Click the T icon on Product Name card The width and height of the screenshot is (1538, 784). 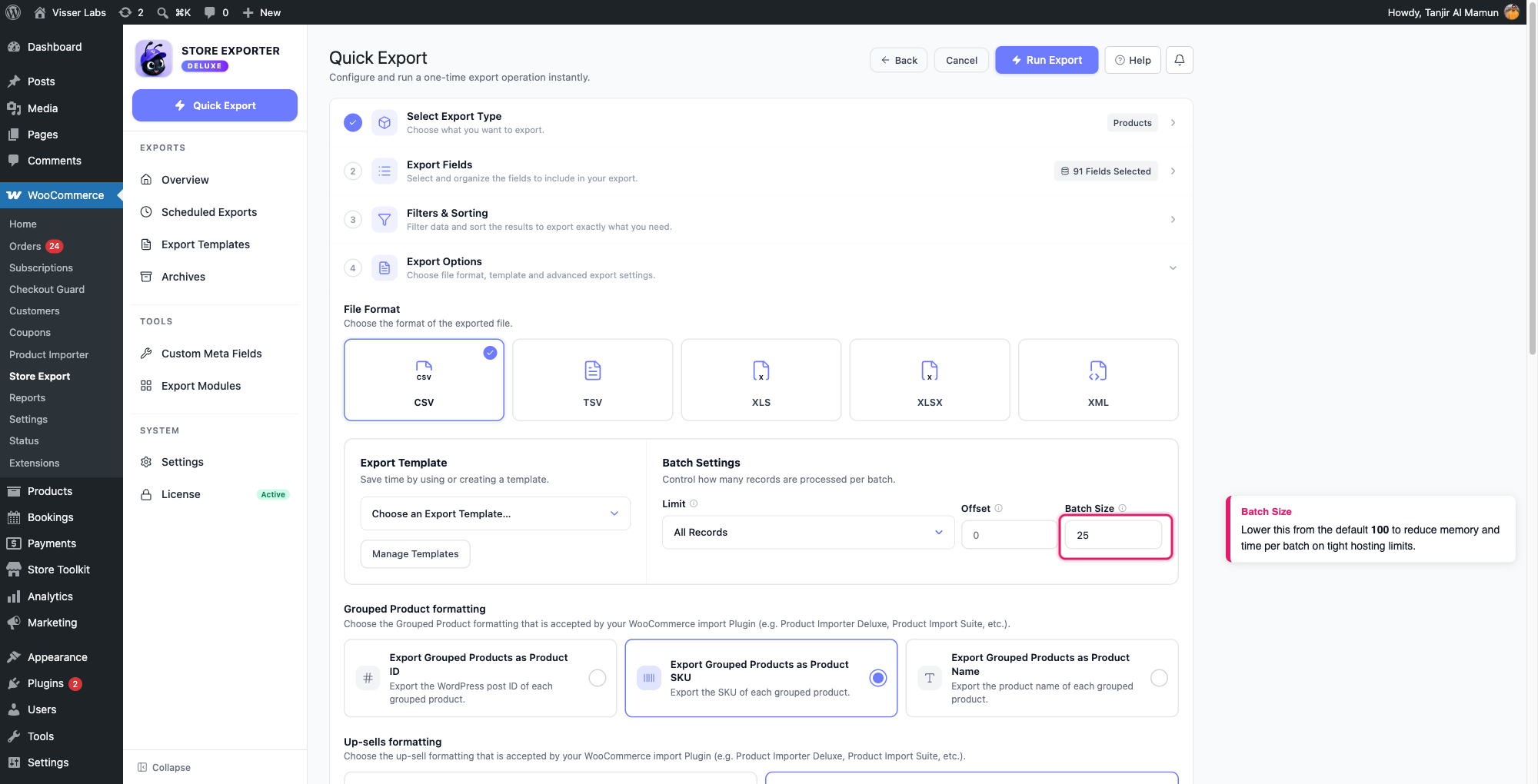click(930, 678)
